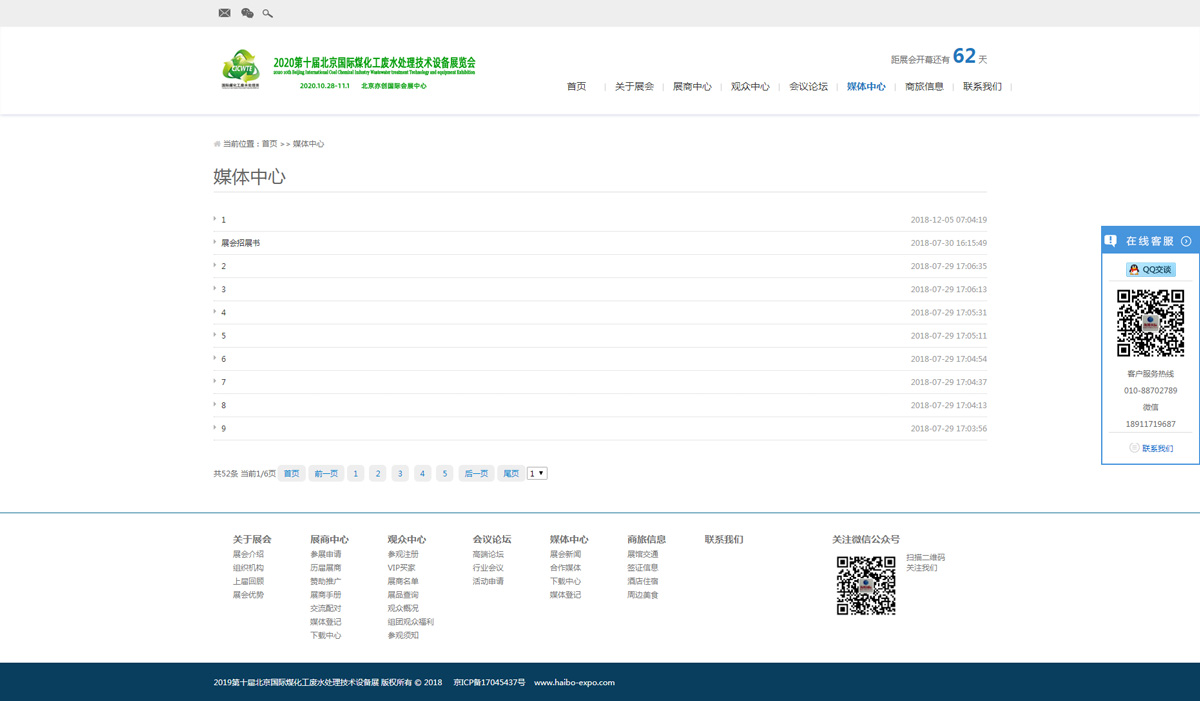Click the 后一页 next page button

coord(476,474)
